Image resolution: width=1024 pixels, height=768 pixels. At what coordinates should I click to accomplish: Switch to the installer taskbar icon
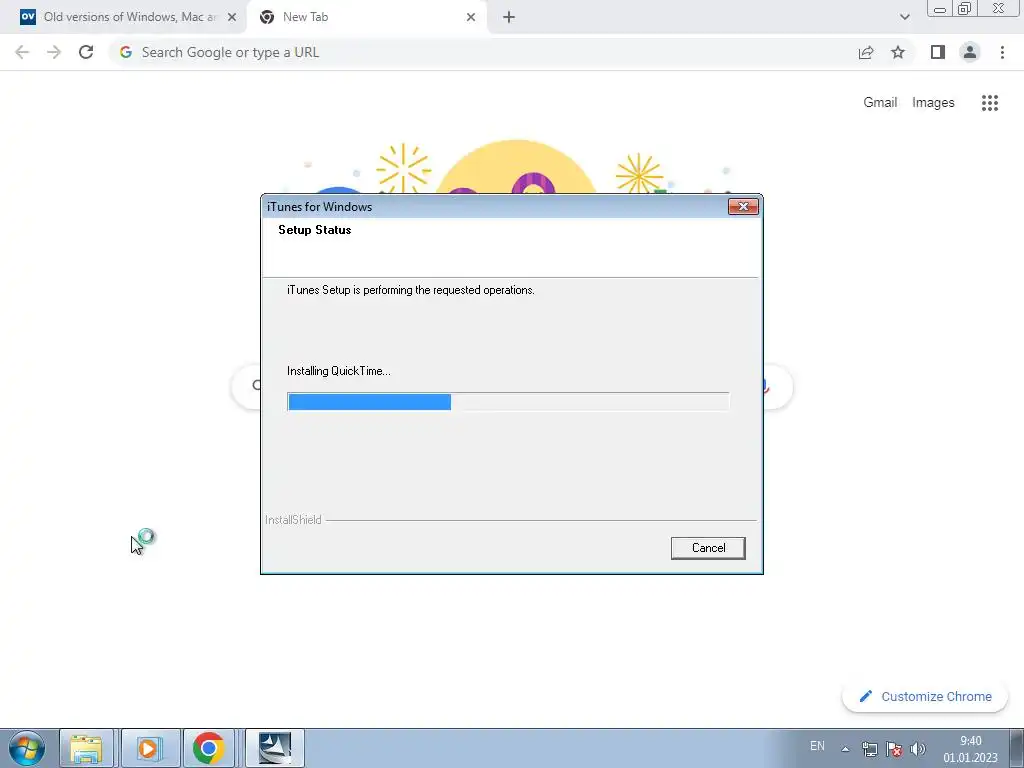pos(275,748)
